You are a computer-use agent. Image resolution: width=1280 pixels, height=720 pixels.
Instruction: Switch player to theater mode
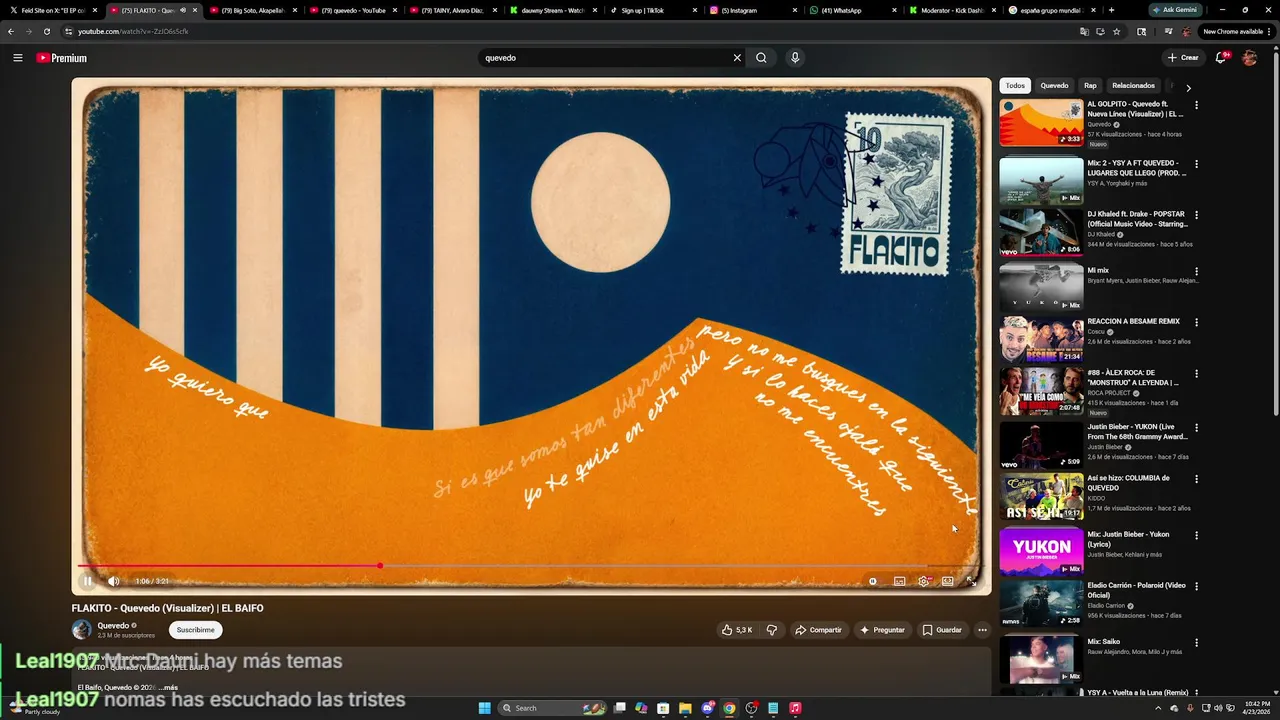click(x=947, y=581)
